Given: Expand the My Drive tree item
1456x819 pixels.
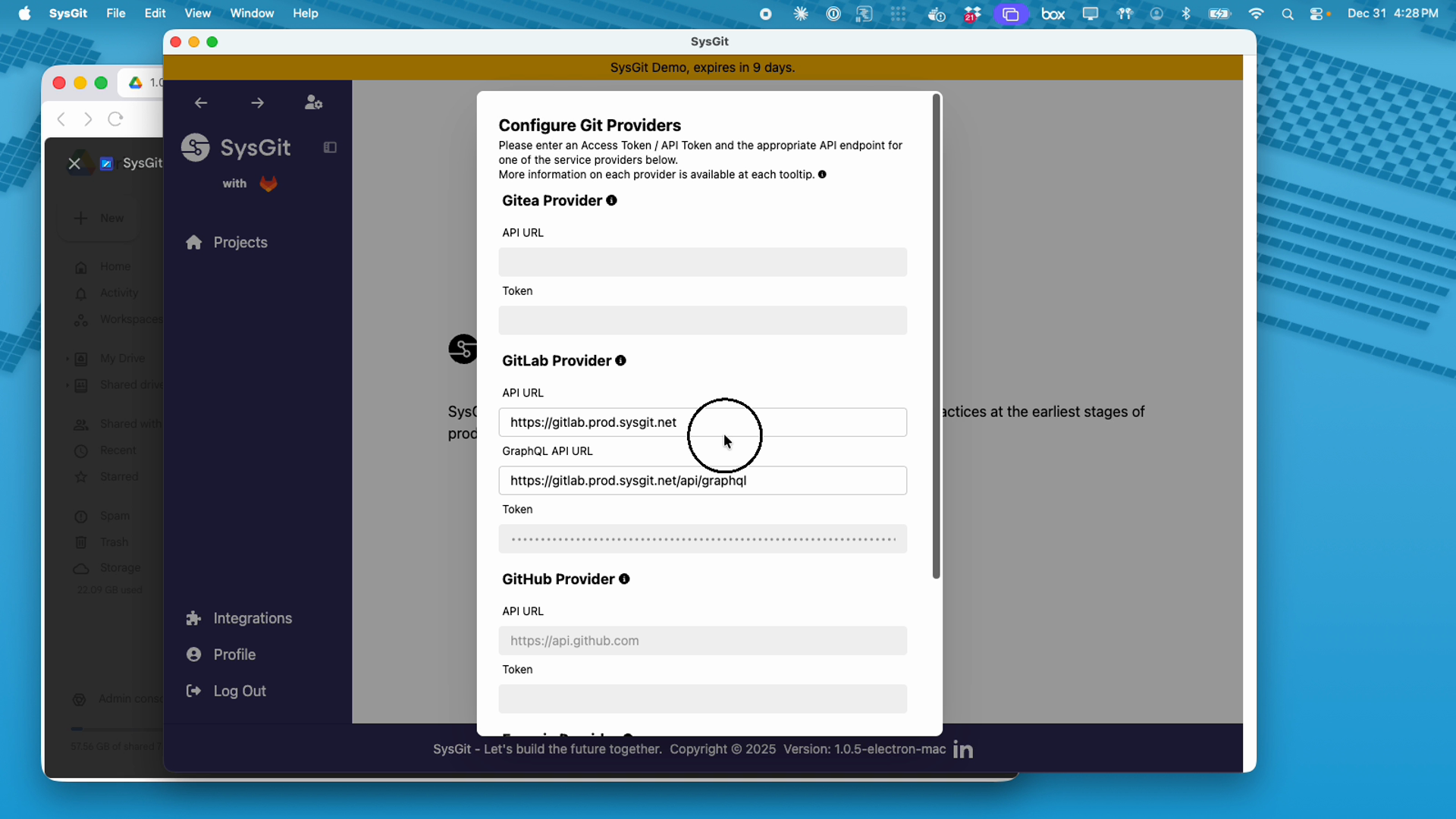Looking at the screenshot, I should (x=69, y=359).
